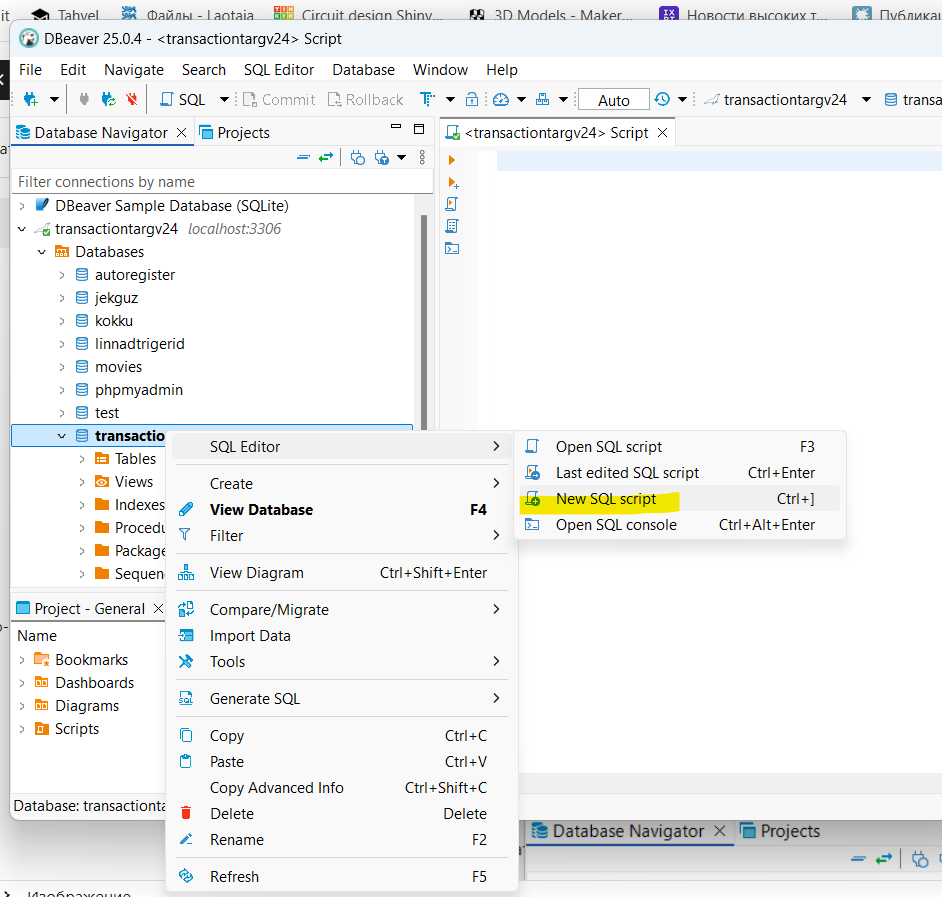Click the Explain execution plan icon
The image size is (942, 897).
(x=452, y=227)
